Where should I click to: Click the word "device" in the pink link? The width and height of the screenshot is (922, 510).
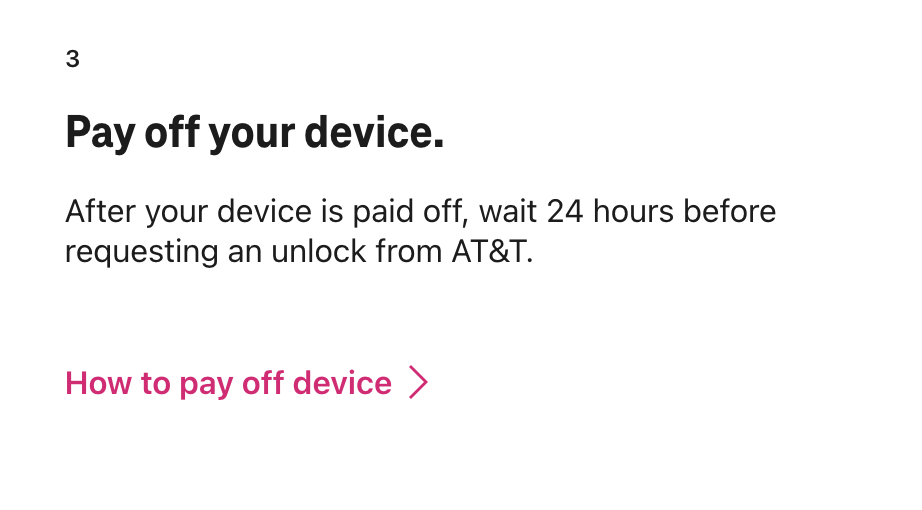point(342,383)
